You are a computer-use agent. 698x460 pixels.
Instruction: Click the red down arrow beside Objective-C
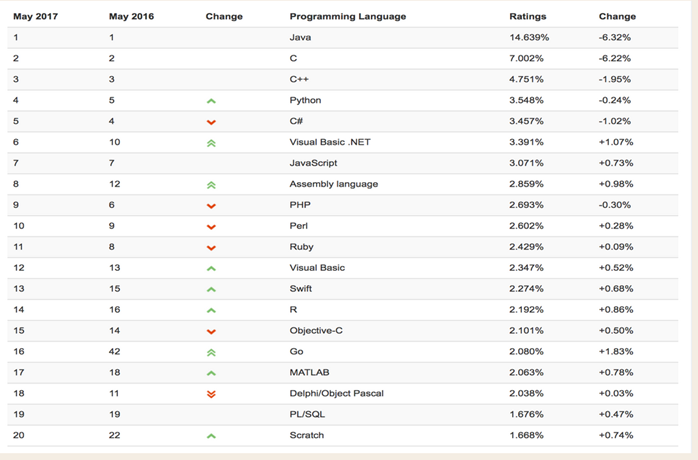211,331
